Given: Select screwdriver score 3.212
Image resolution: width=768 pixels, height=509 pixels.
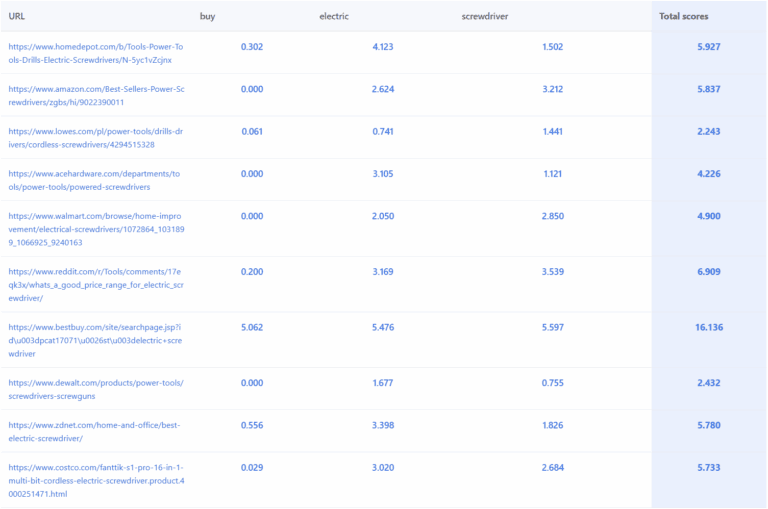Looking at the screenshot, I should pos(552,89).
